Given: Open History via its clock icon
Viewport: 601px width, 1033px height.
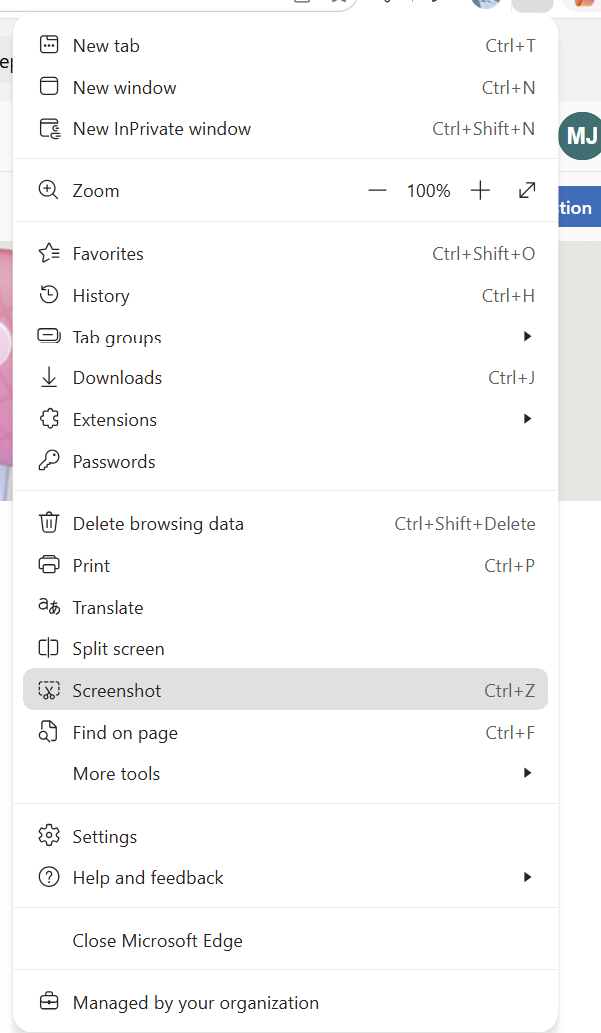Looking at the screenshot, I should coord(49,295).
